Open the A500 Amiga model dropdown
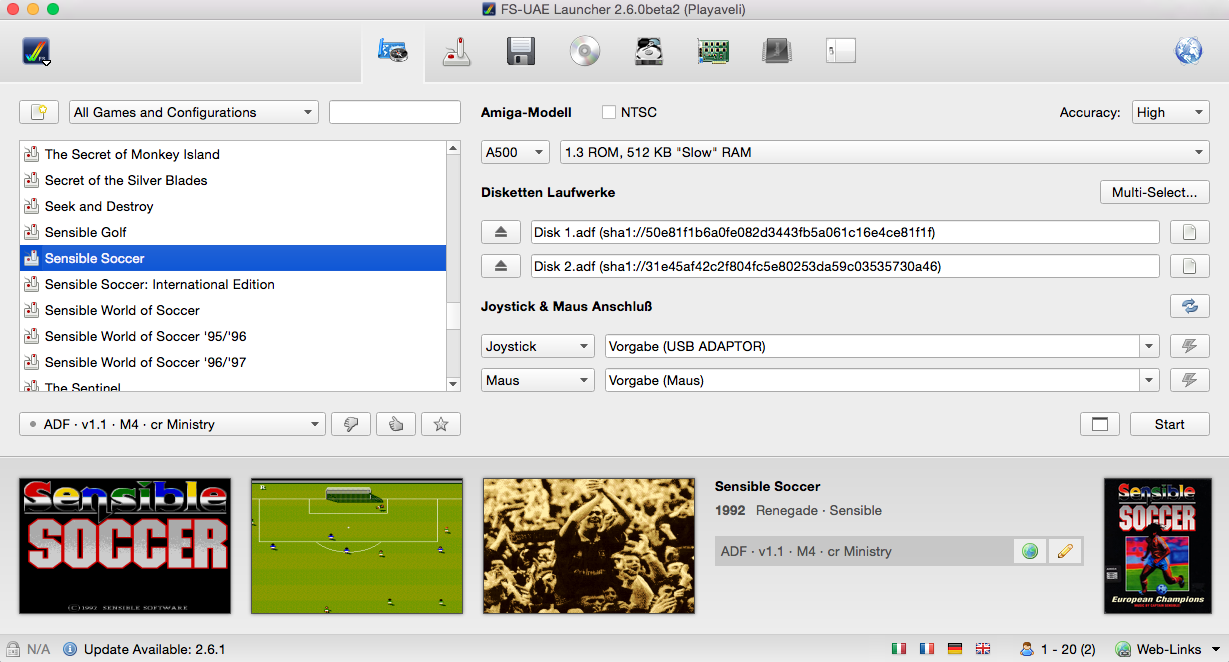1229x662 pixels. [x=515, y=152]
